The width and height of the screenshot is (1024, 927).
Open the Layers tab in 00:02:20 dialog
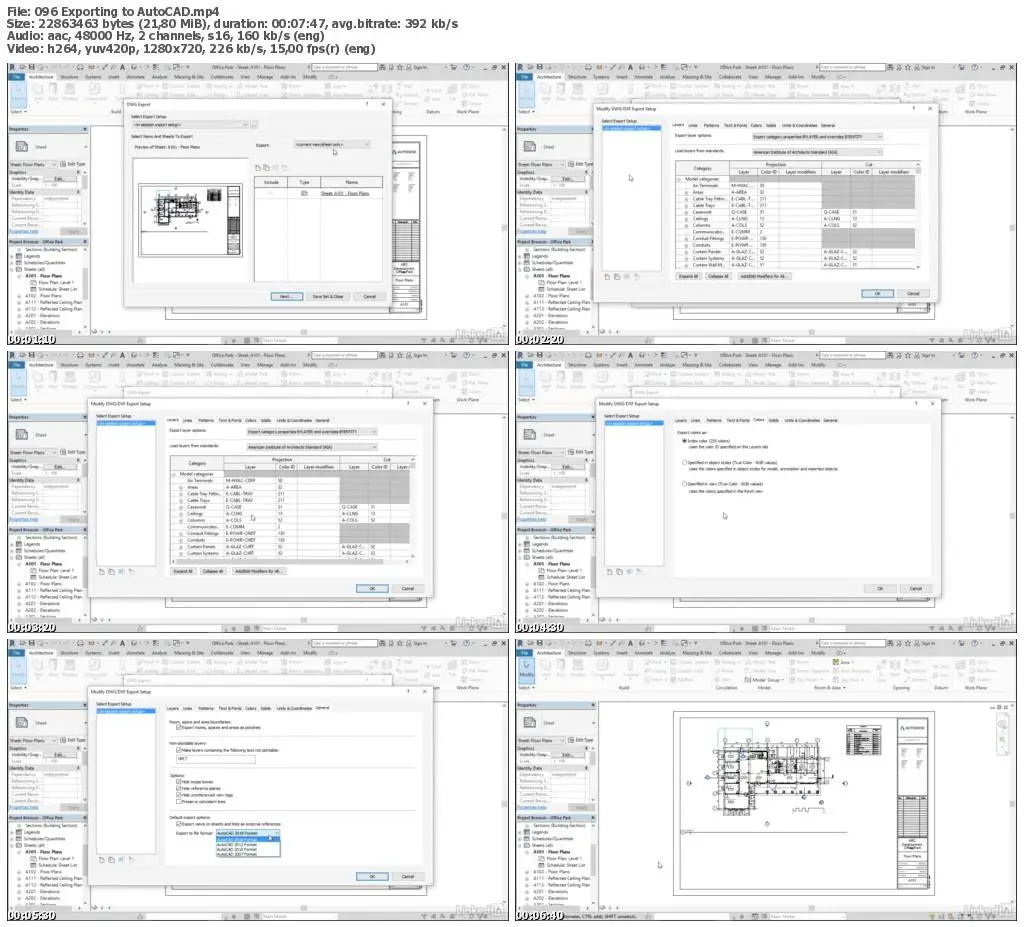pos(679,125)
